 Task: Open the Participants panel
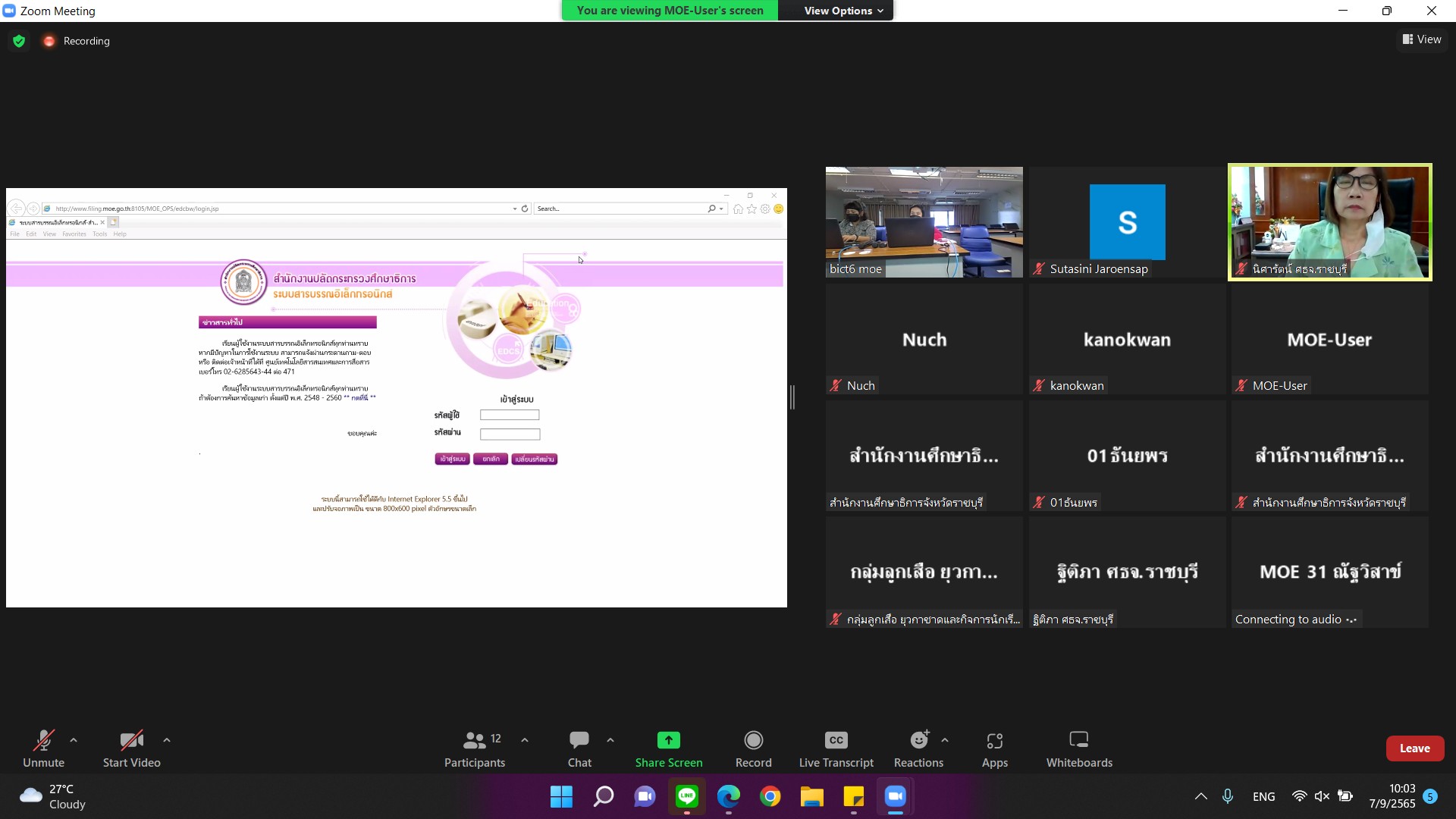tap(475, 748)
